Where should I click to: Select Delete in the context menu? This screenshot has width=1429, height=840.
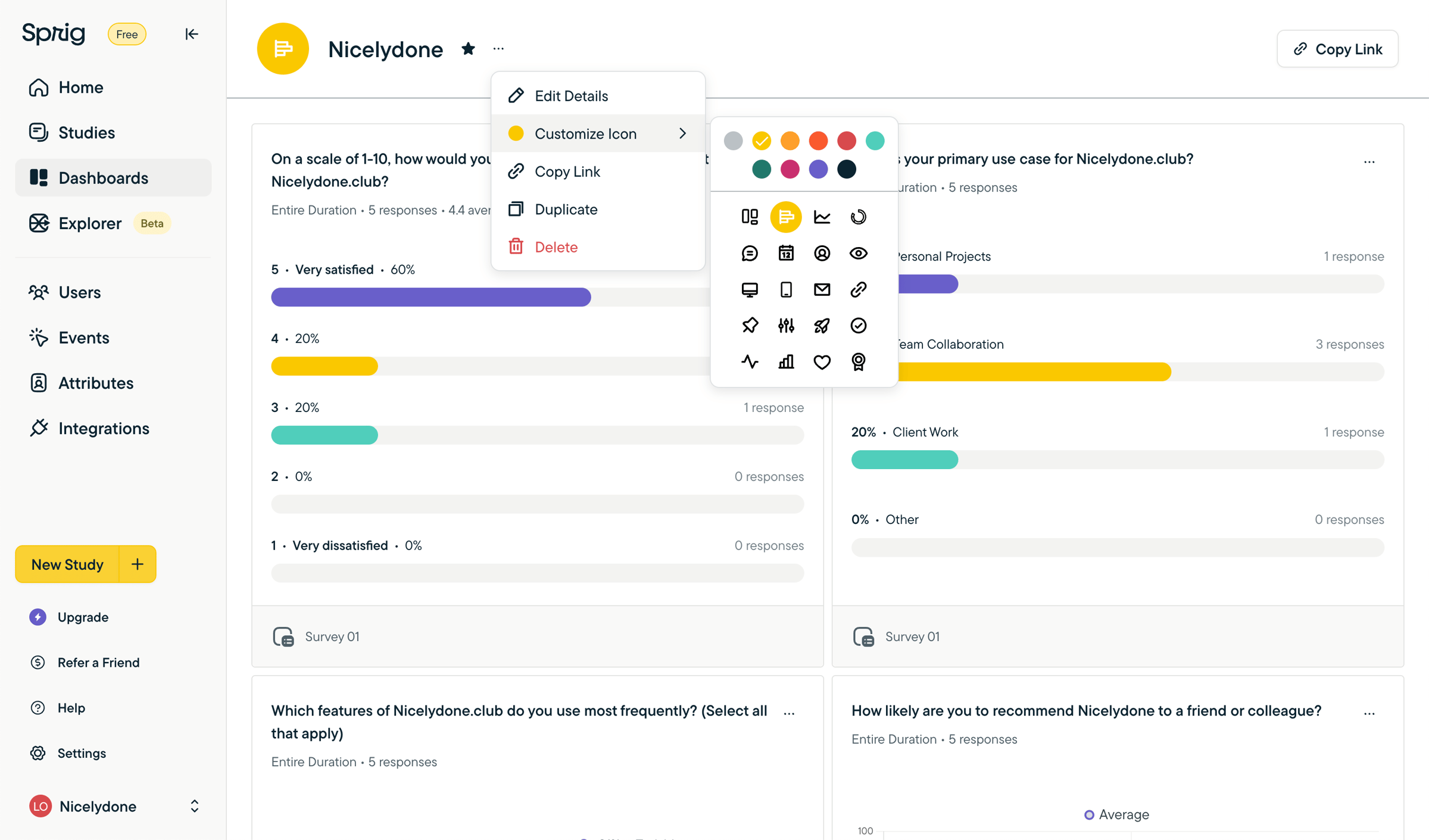pos(598,246)
